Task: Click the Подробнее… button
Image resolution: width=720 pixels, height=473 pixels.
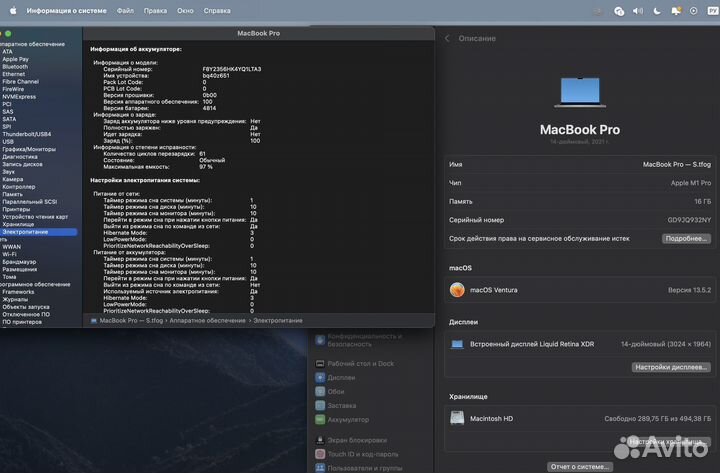Action: (686, 239)
